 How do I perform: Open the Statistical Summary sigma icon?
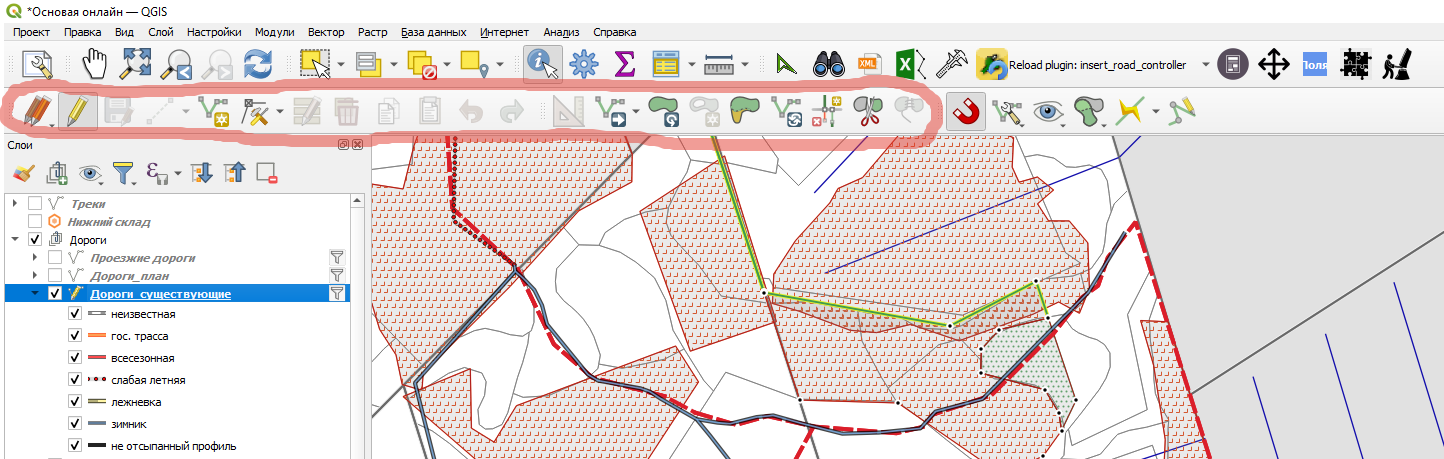(624, 65)
